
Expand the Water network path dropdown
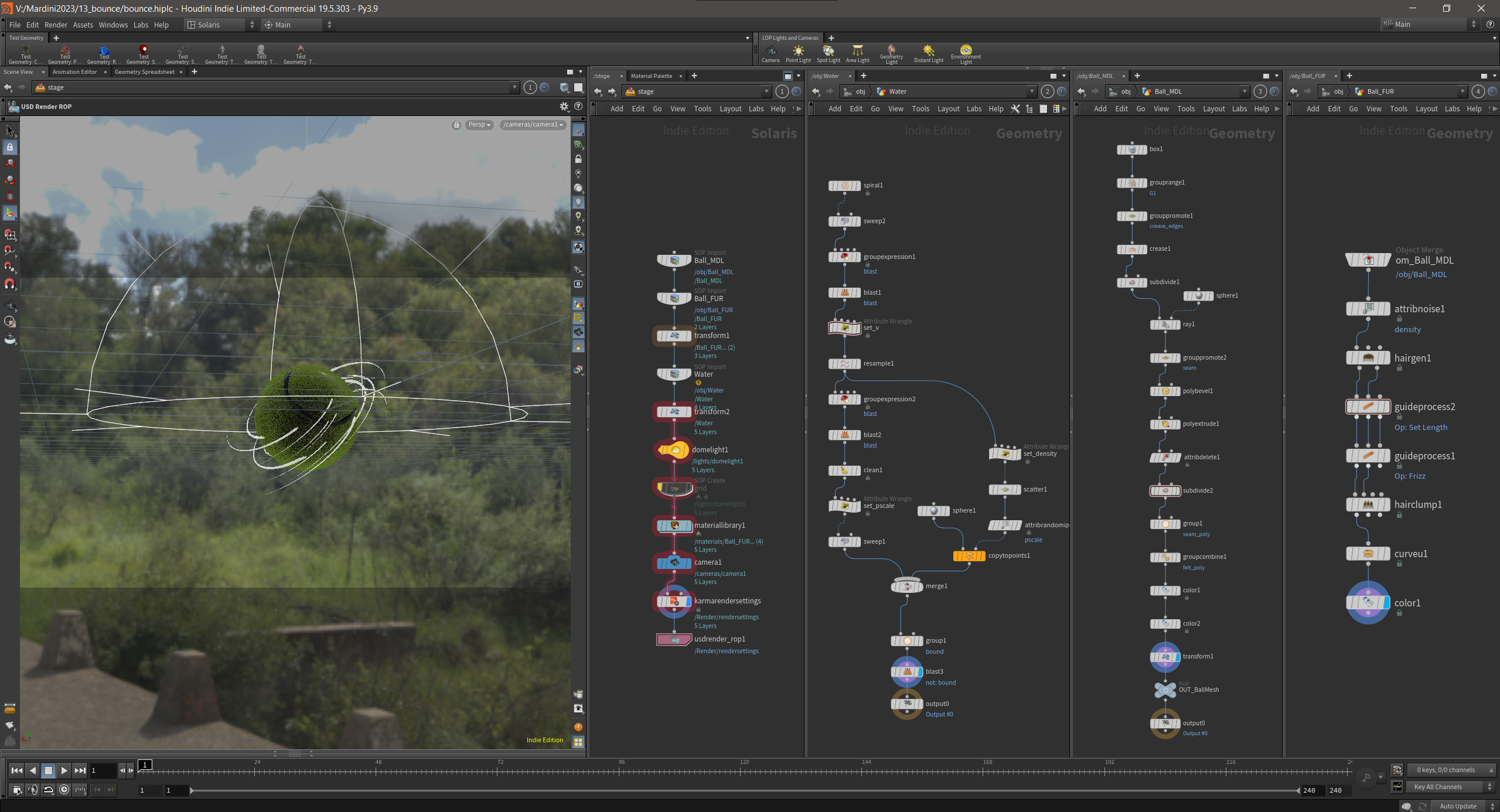[1031, 91]
